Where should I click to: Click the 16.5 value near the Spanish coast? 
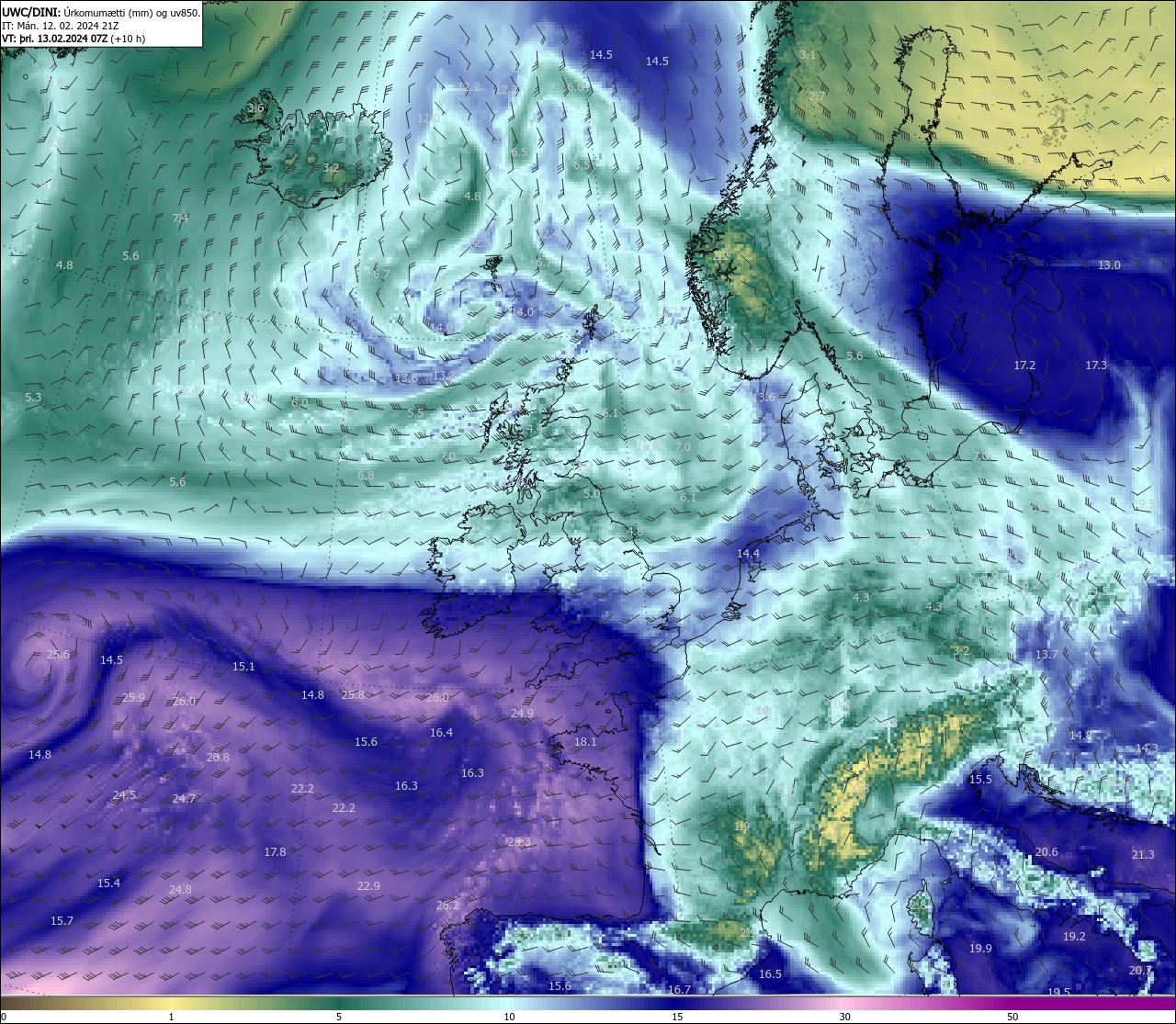click(770, 973)
